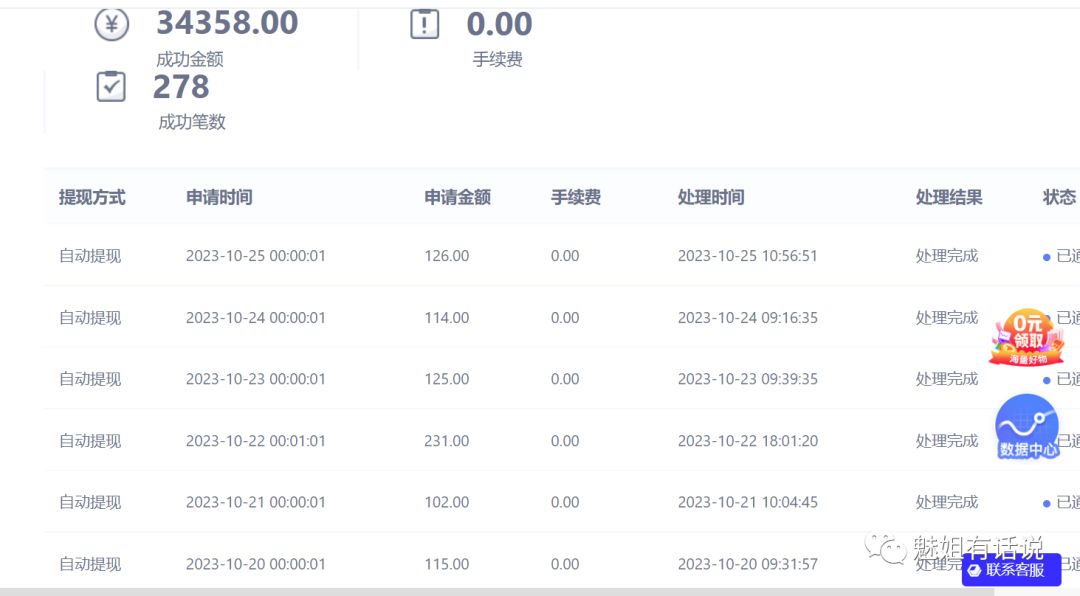Click the 处理结果 column header
The width and height of the screenshot is (1080, 596).
(x=949, y=197)
